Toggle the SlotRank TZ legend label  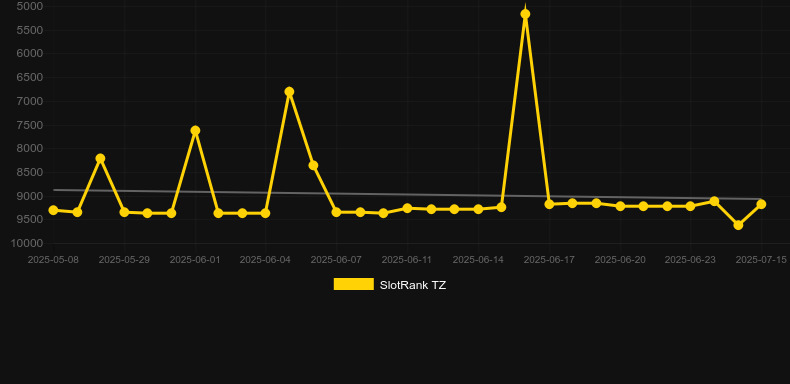[x=413, y=285]
